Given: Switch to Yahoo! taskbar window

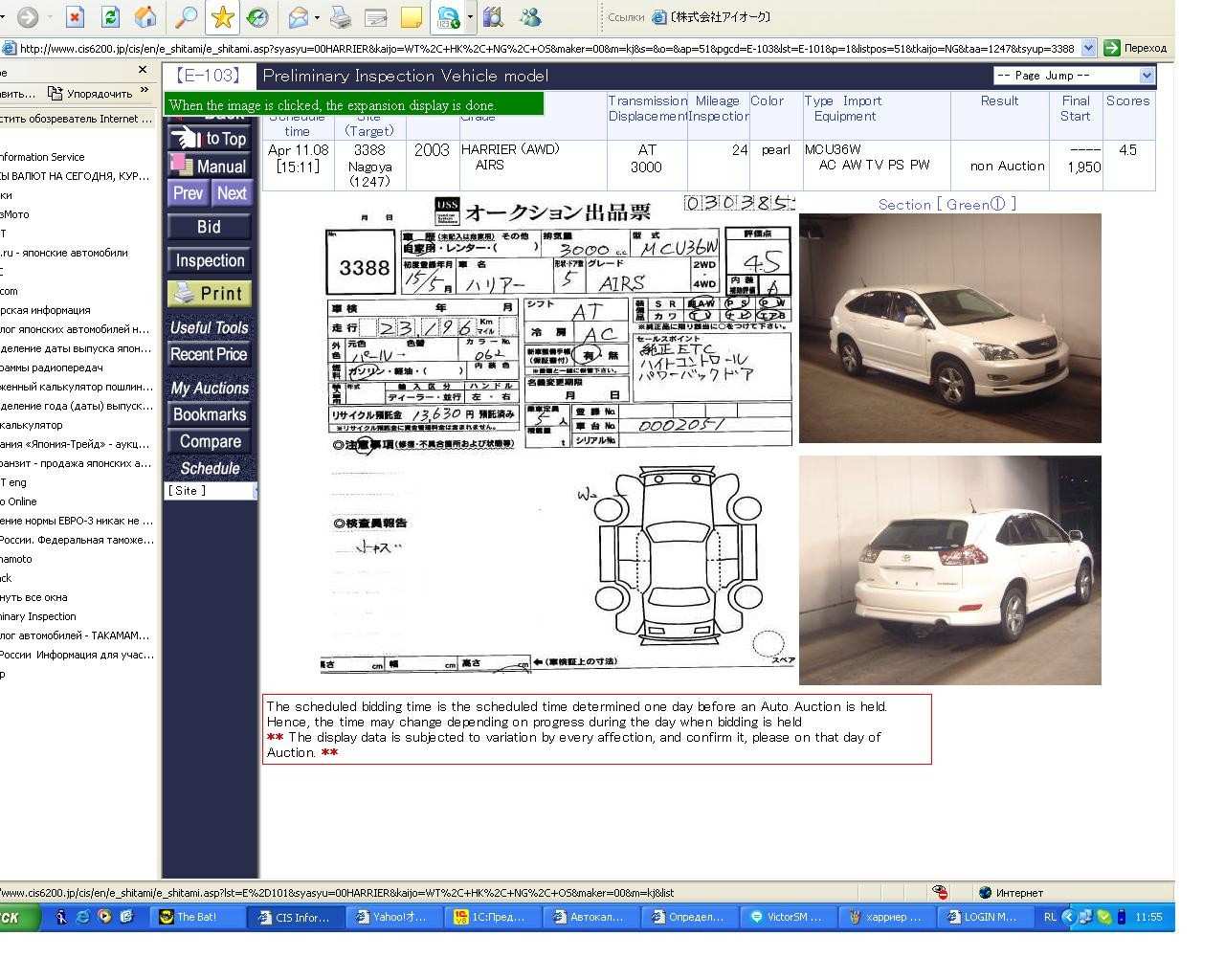Looking at the screenshot, I should [x=394, y=917].
